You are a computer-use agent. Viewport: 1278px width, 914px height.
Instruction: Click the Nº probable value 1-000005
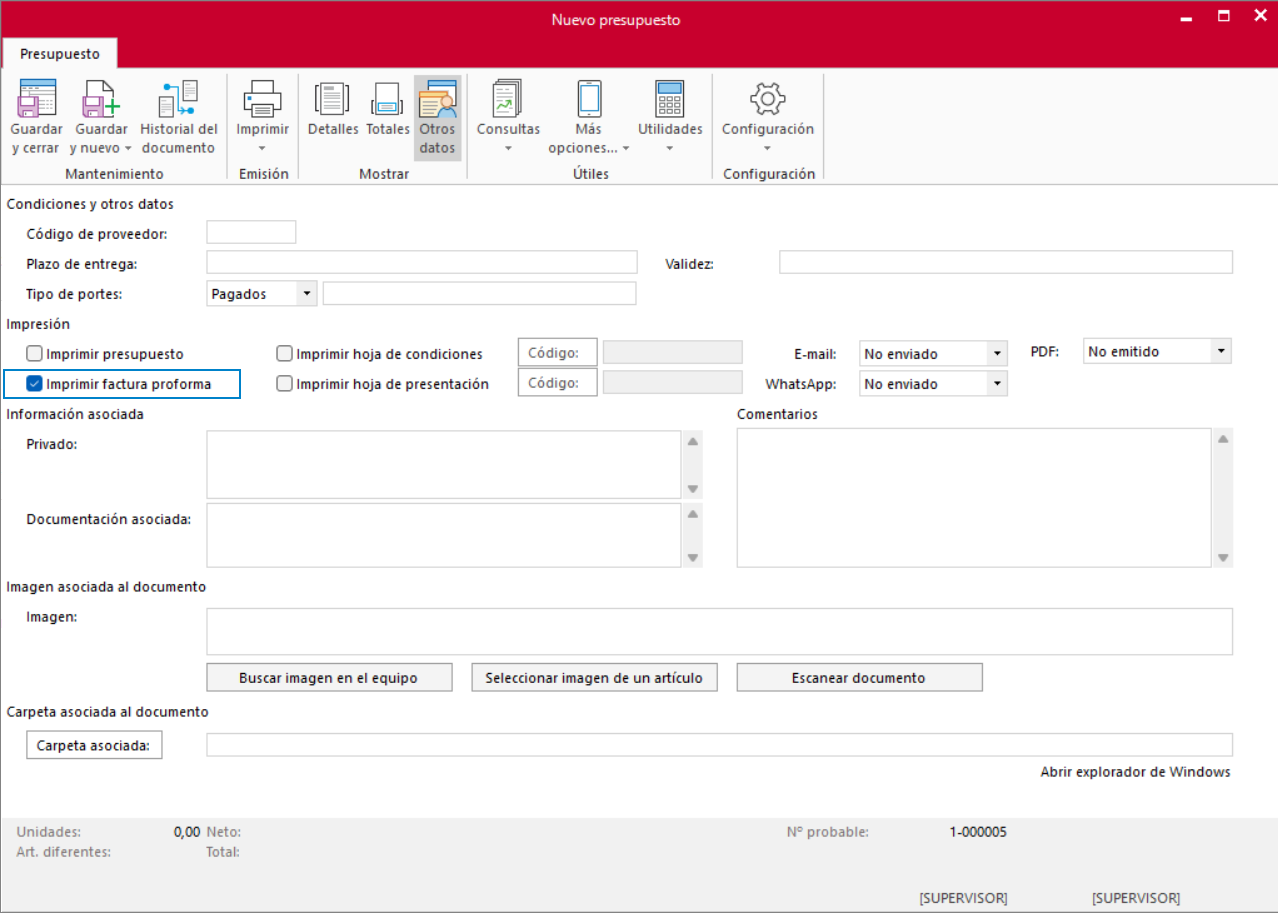pyautogui.click(x=978, y=832)
